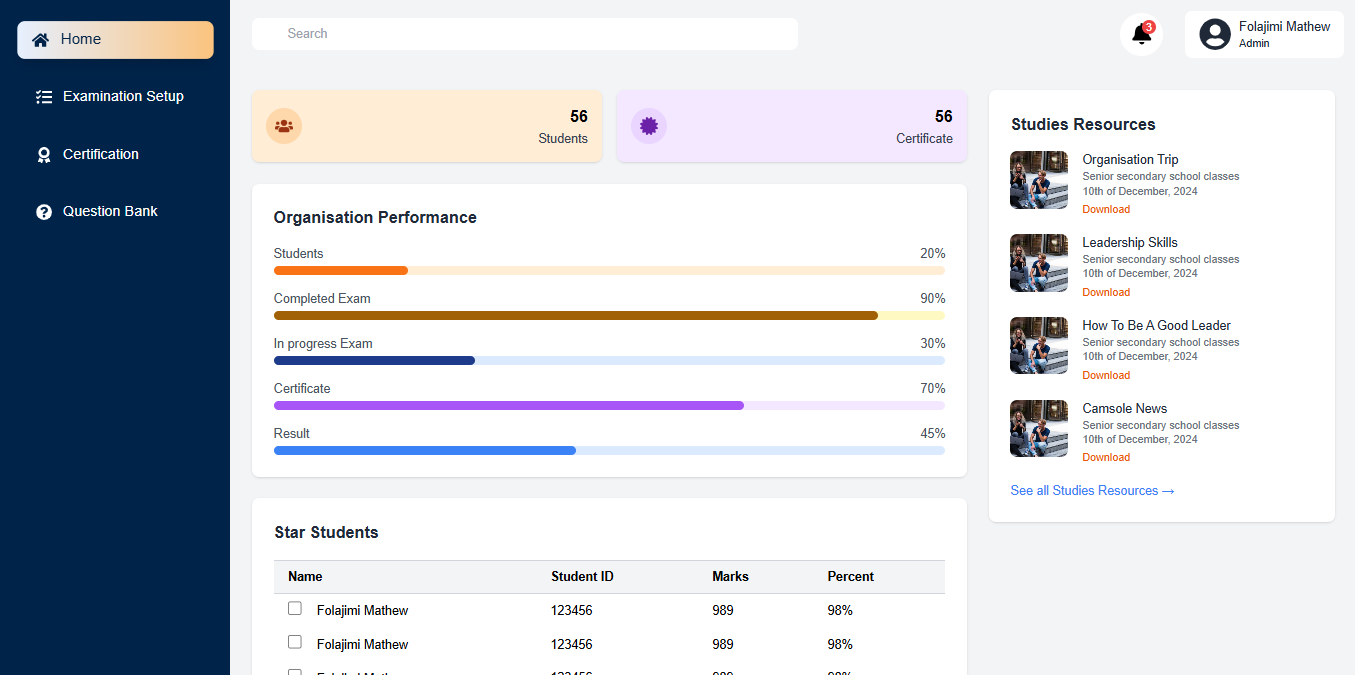The height and width of the screenshot is (675, 1355).
Task: Focus the Search input field
Action: 525,34
